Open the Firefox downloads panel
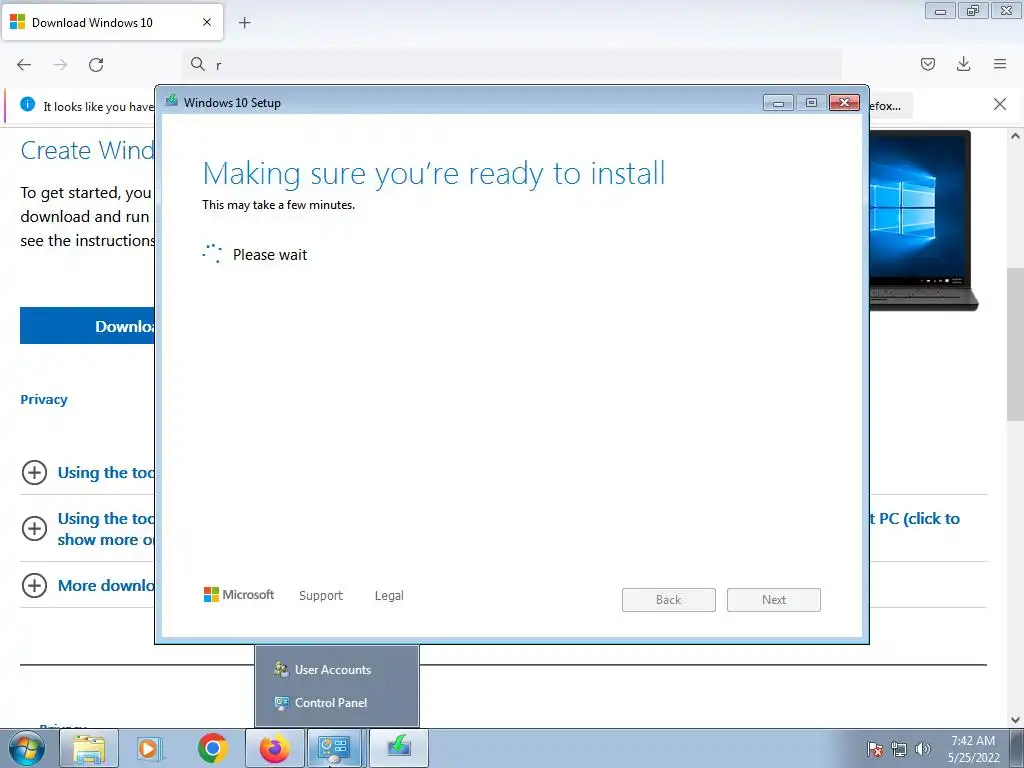Image resolution: width=1024 pixels, height=768 pixels. click(963, 64)
